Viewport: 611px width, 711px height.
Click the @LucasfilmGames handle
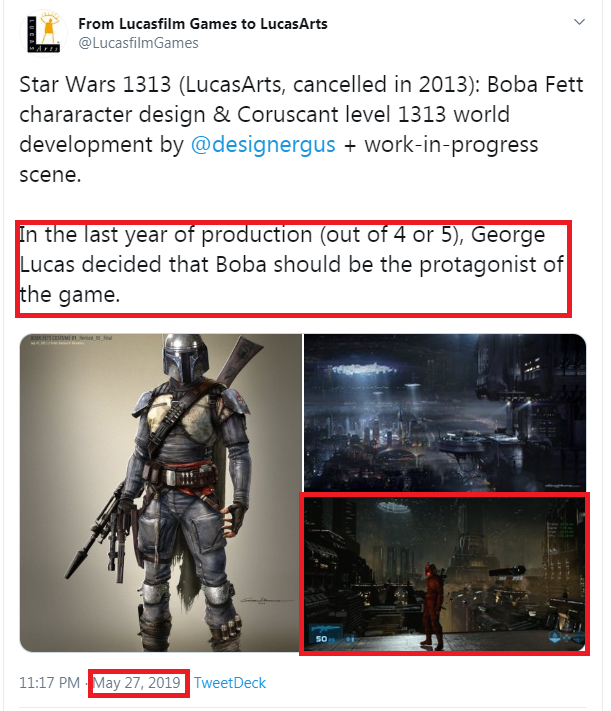(138, 43)
